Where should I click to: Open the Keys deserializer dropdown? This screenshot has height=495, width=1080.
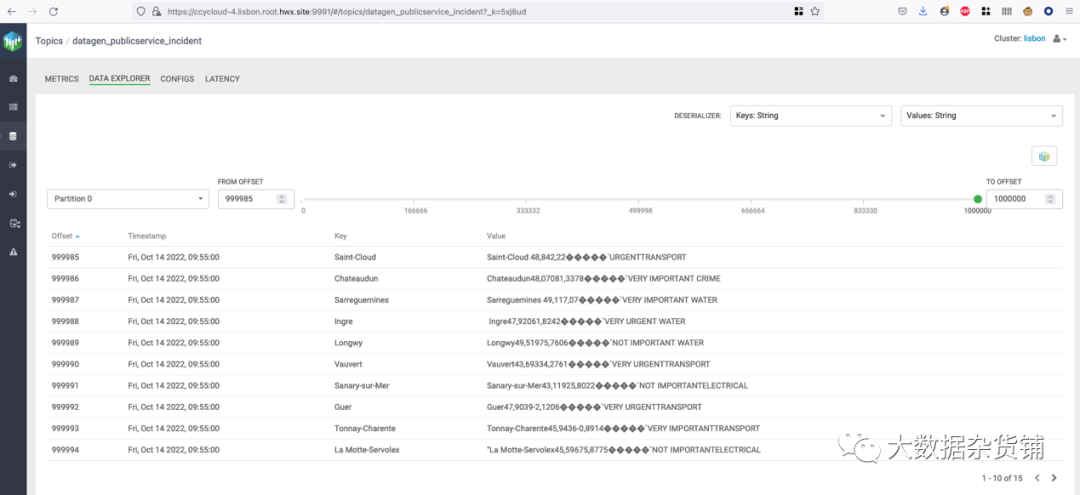coord(811,116)
